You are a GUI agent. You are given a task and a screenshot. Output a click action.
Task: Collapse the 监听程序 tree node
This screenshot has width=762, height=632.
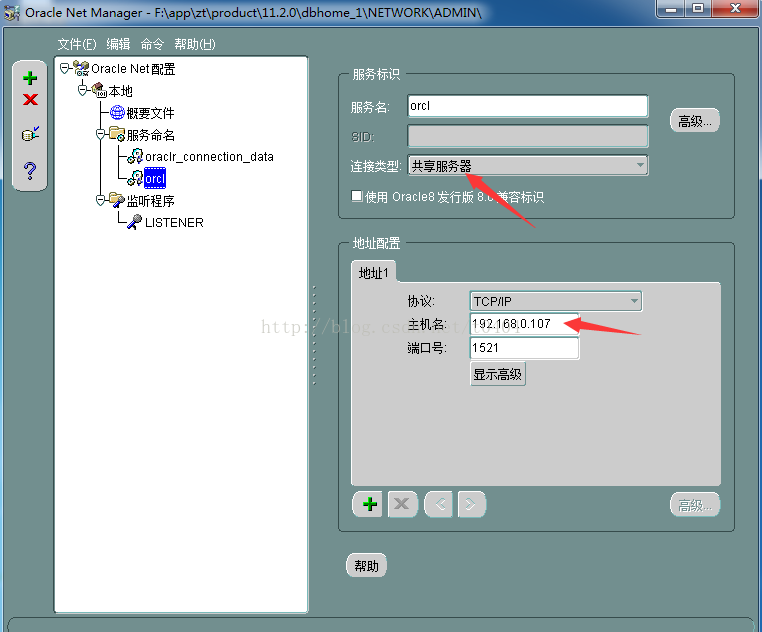tap(101, 200)
